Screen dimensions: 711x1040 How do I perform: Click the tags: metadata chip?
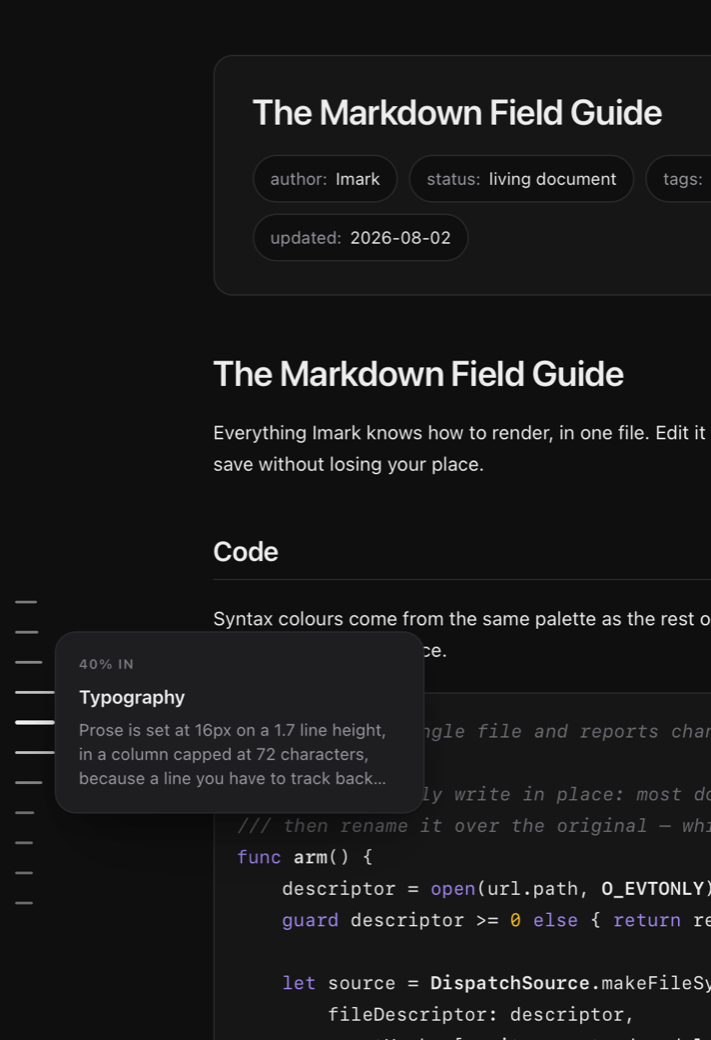pos(679,179)
